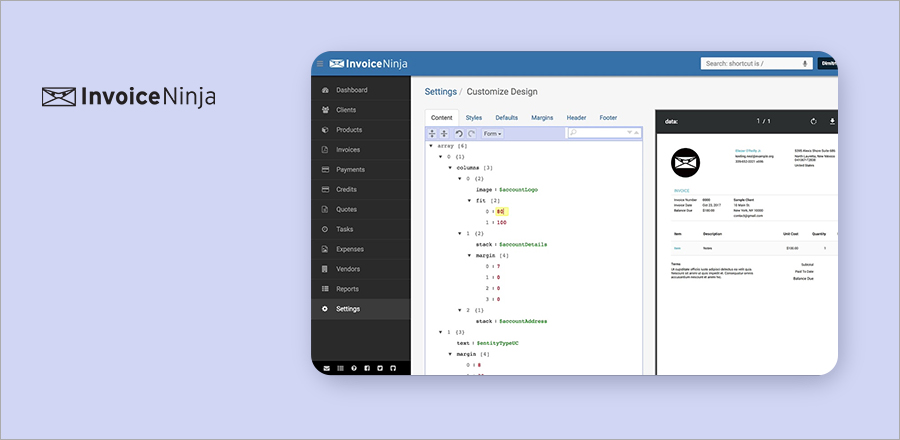Click the value 100 under fit
Image resolution: width=900 pixels, height=440 pixels.
tap(501, 223)
